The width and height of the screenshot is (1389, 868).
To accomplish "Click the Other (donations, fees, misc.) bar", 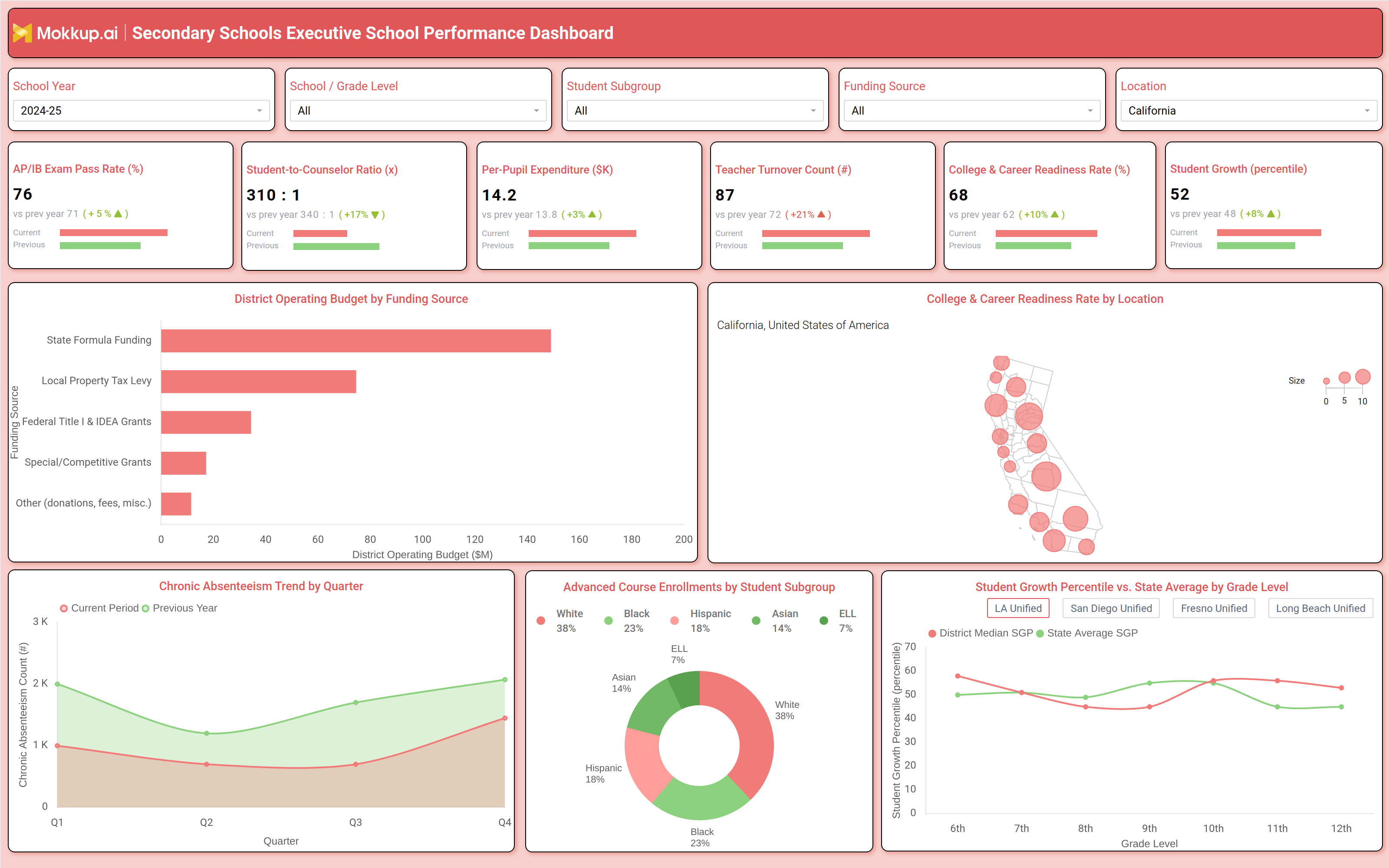I will [176, 504].
